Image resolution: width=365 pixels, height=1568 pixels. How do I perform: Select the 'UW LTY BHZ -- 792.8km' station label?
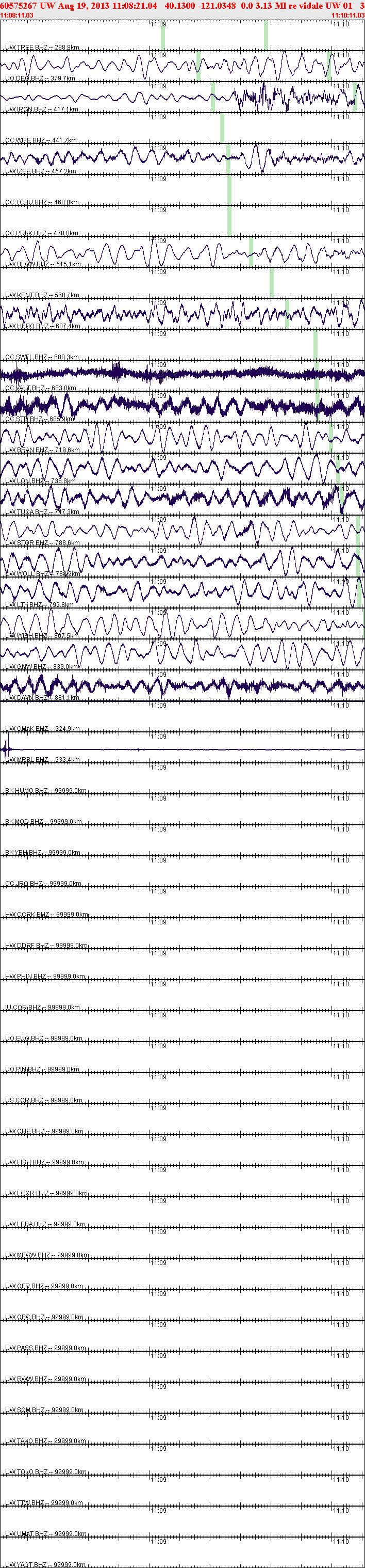[40, 605]
